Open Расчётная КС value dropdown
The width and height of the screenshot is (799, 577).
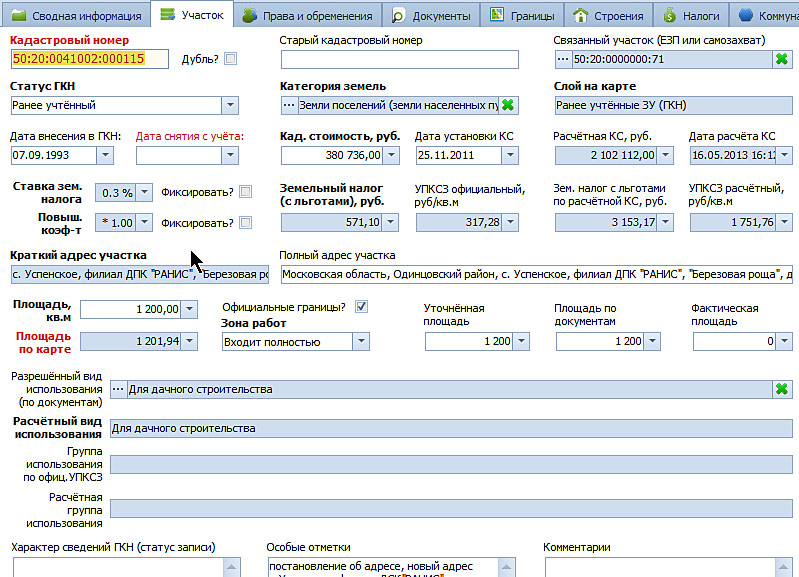click(665, 155)
